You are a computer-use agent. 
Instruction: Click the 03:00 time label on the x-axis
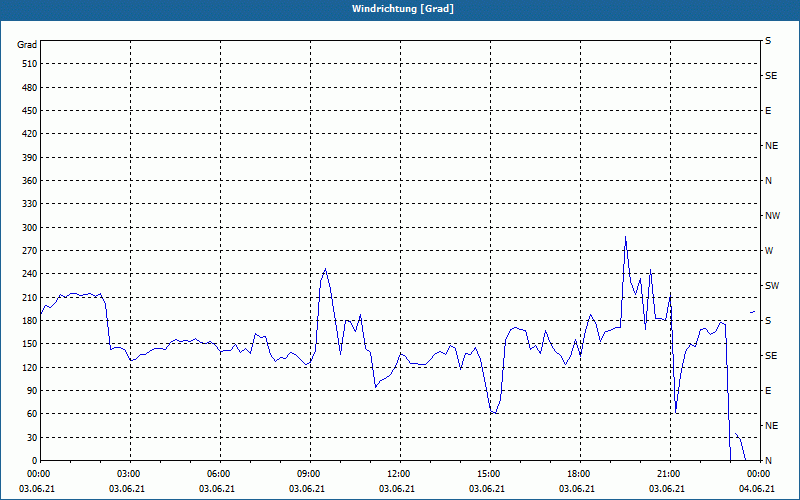(129, 474)
